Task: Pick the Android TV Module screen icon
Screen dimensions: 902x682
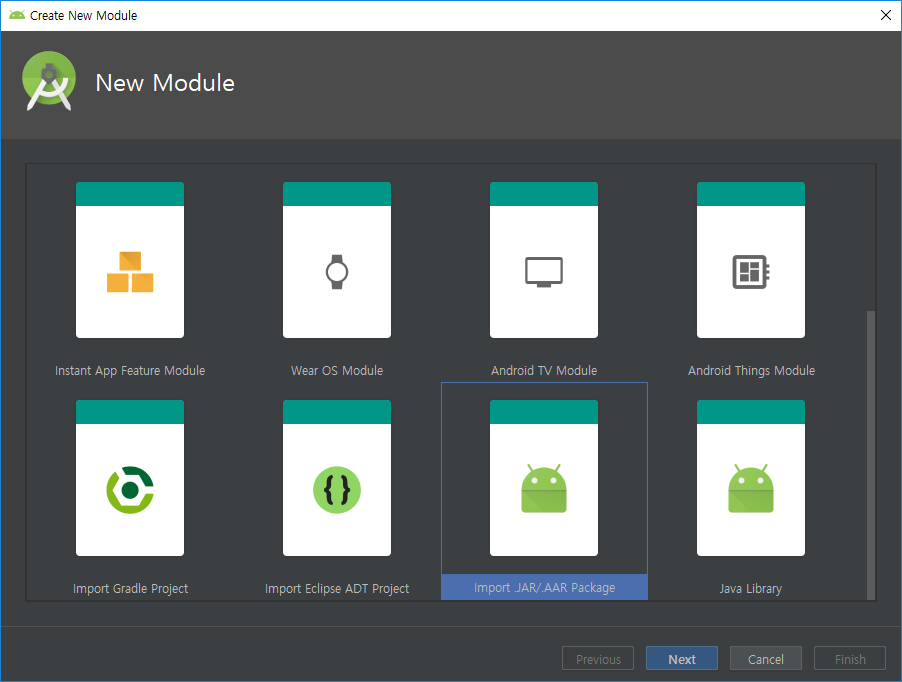Action: (544, 272)
